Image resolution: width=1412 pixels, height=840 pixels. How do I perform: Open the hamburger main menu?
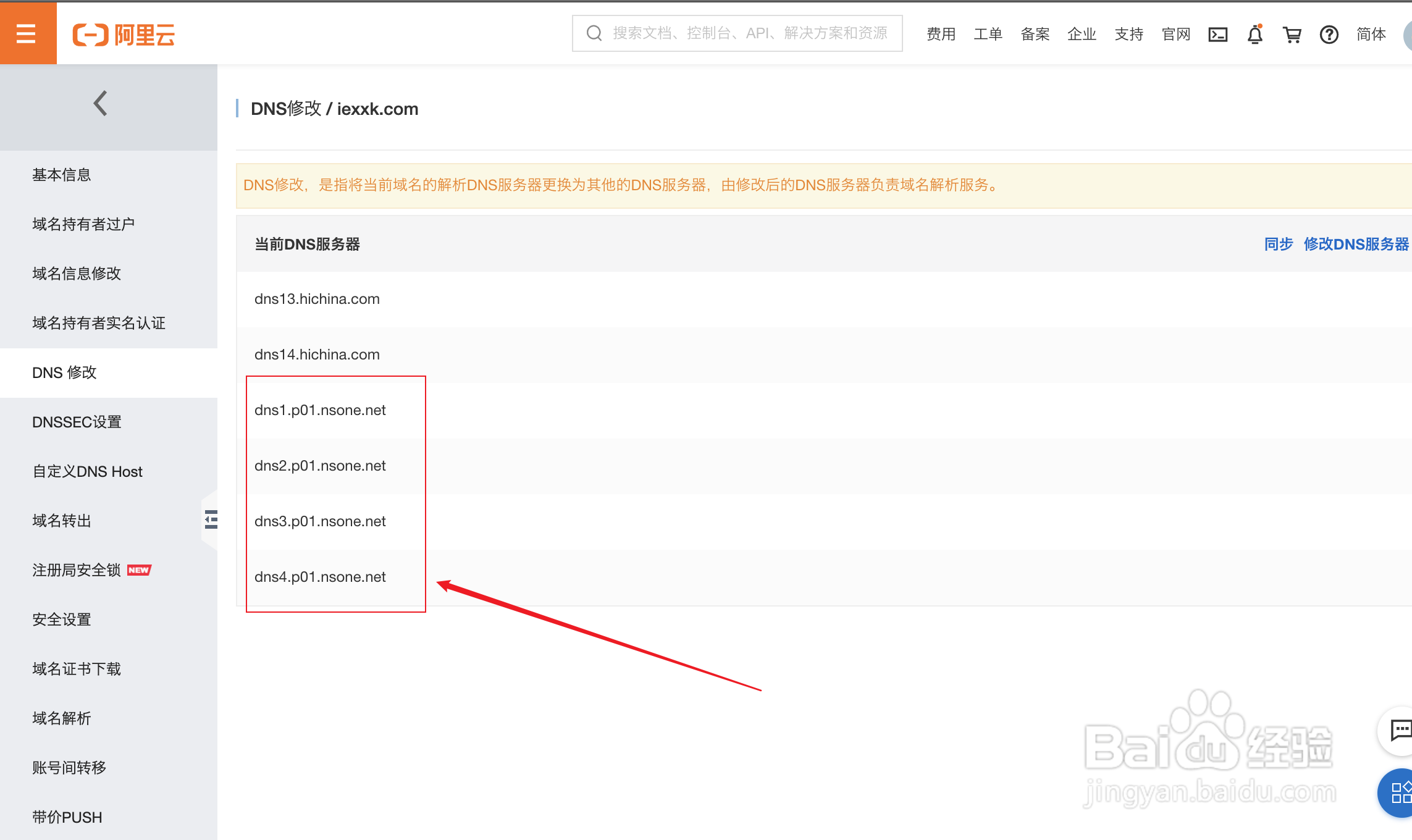point(26,33)
